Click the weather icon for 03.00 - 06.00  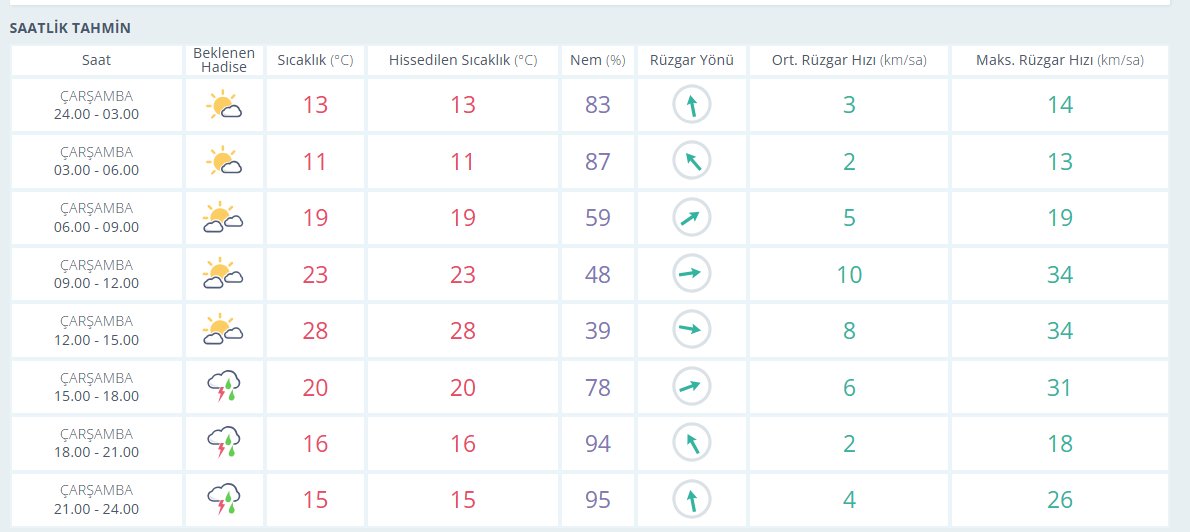point(224,162)
